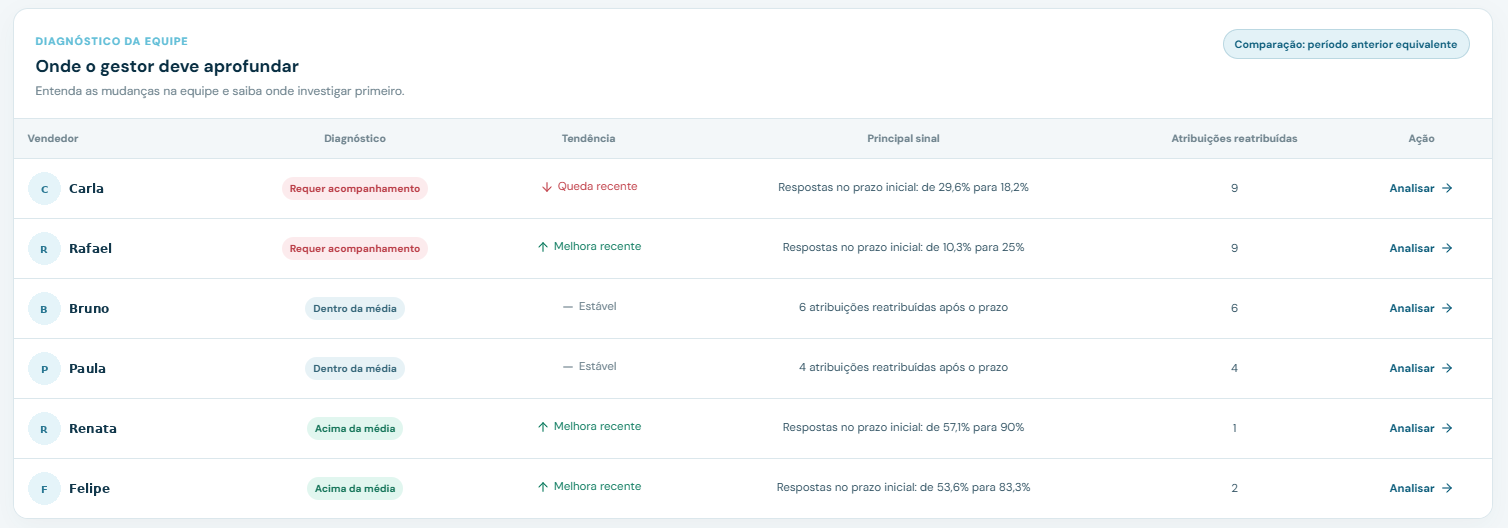Image resolution: width=1508 pixels, height=528 pixels.
Task: Click Rafael's avatar circle
Action: [x=44, y=249]
